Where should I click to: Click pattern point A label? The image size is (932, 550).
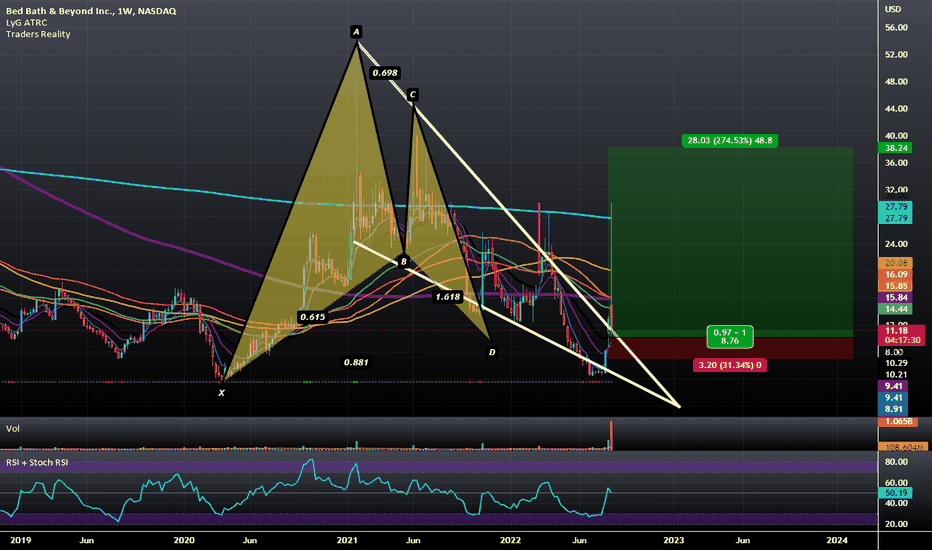click(x=356, y=32)
